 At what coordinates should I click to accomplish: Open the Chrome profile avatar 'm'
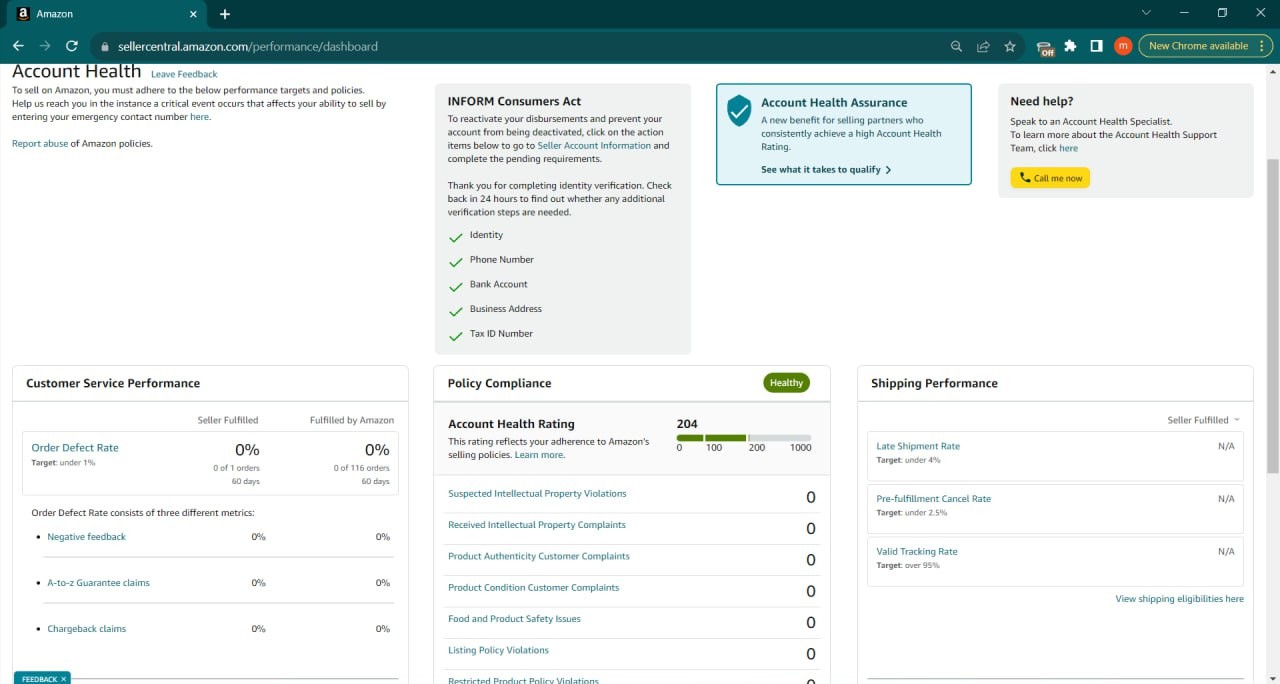click(1123, 46)
